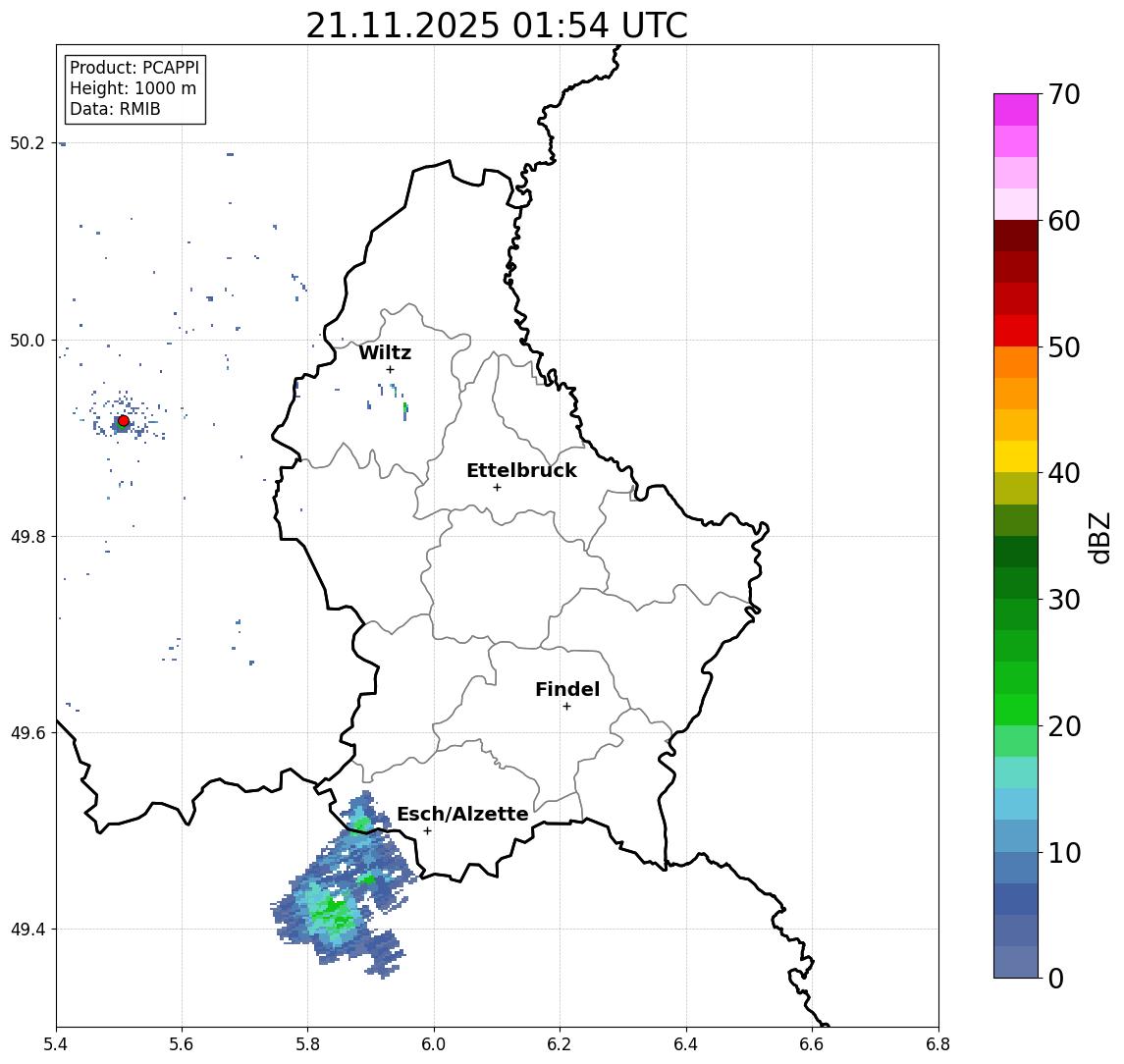1124x1064 pixels.
Task: Click the red radar location dot
Action: 124,421
